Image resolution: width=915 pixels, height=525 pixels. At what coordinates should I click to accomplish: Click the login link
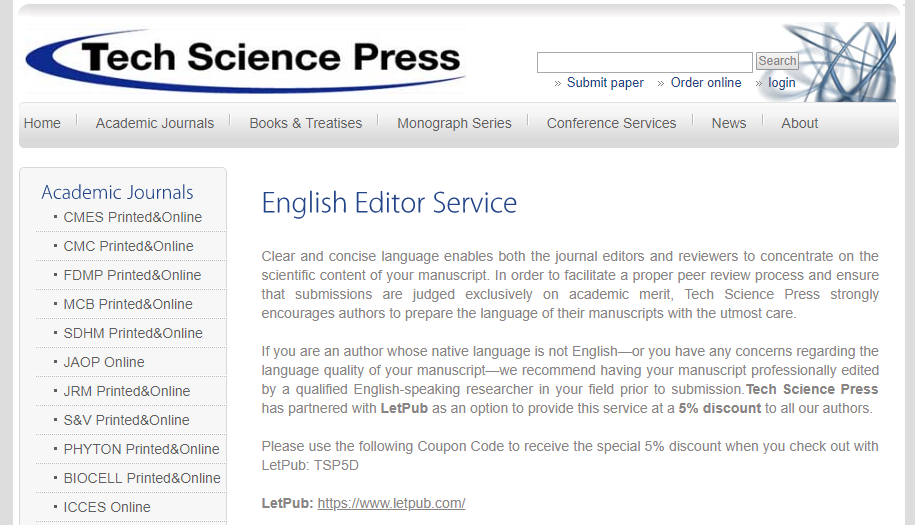point(782,83)
